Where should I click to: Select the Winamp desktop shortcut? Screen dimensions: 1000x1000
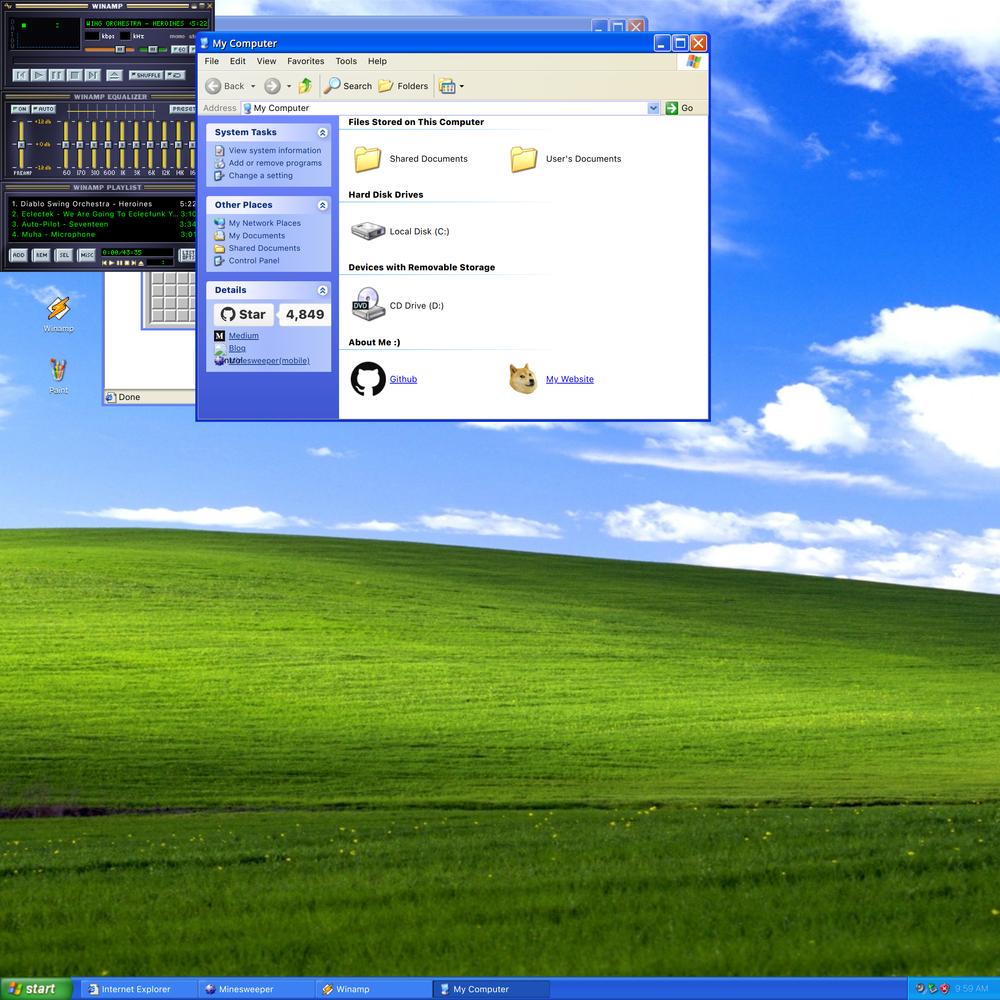click(x=59, y=314)
